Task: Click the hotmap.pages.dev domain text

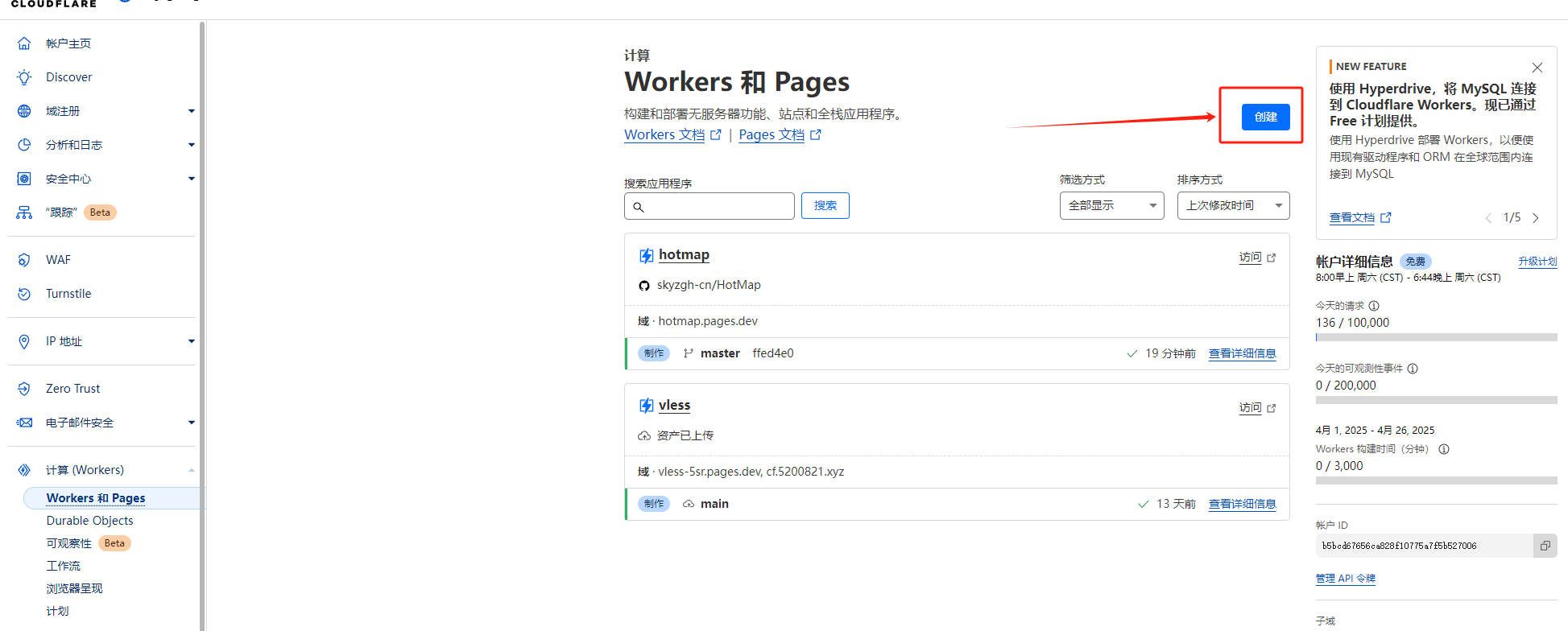Action: (708, 321)
